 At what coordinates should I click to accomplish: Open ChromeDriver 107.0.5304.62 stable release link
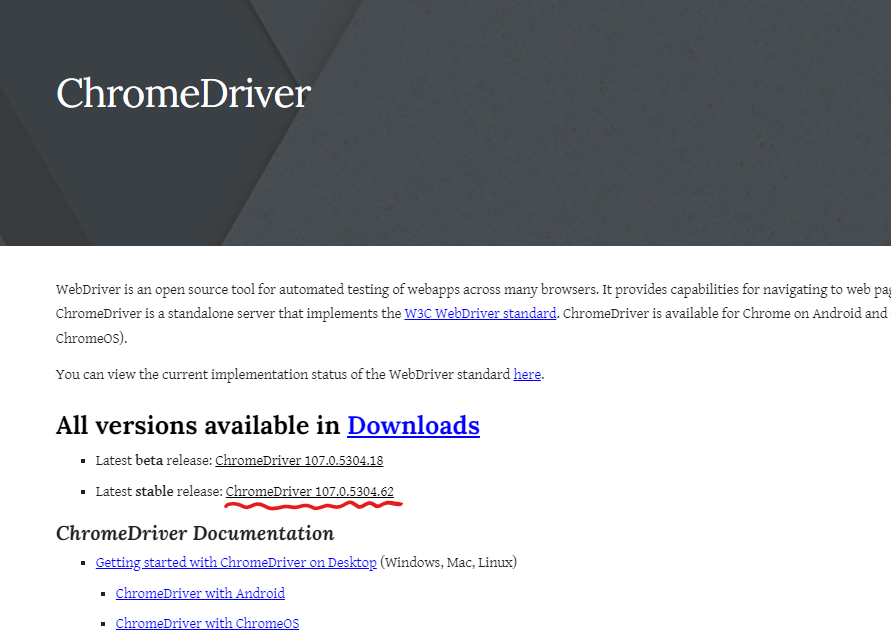(x=310, y=492)
